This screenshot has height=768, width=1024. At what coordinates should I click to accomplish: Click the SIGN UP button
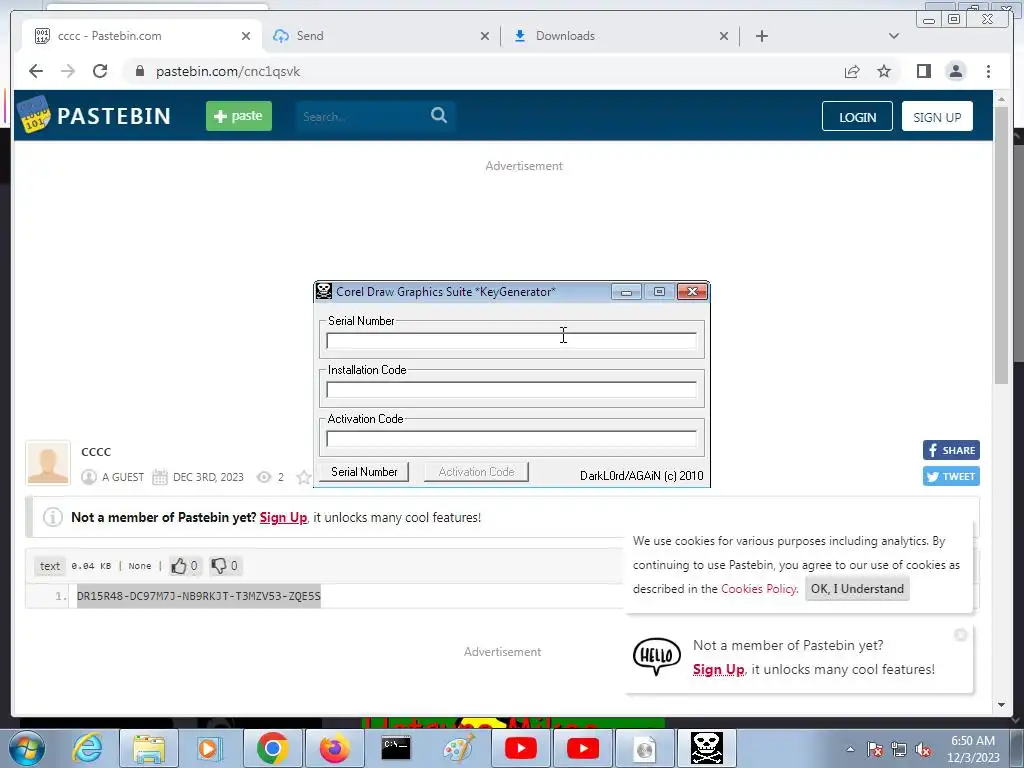[937, 117]
